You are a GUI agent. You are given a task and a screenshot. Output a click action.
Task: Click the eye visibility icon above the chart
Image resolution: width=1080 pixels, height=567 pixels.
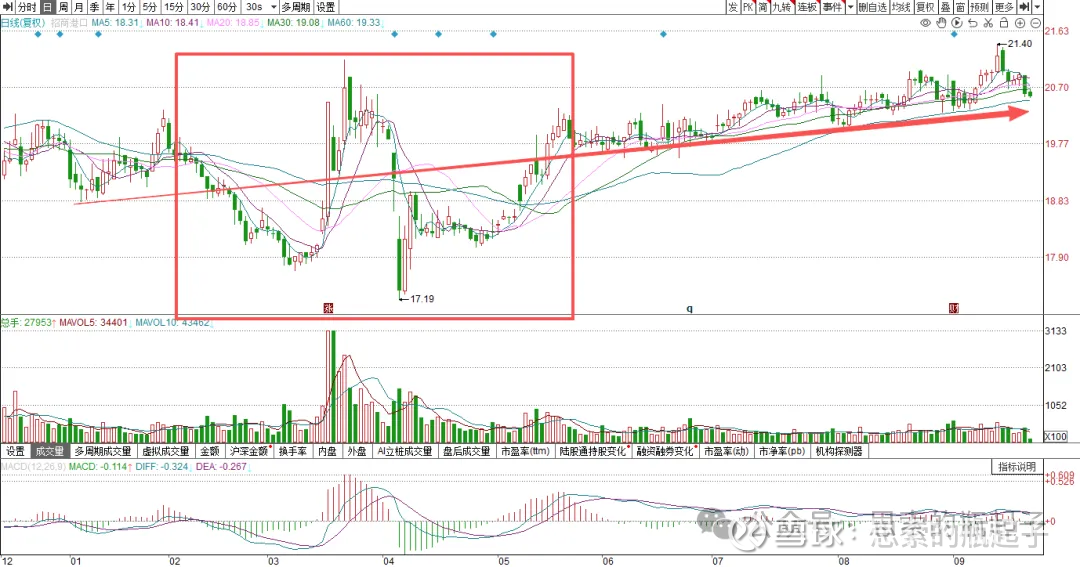[925, 23]
